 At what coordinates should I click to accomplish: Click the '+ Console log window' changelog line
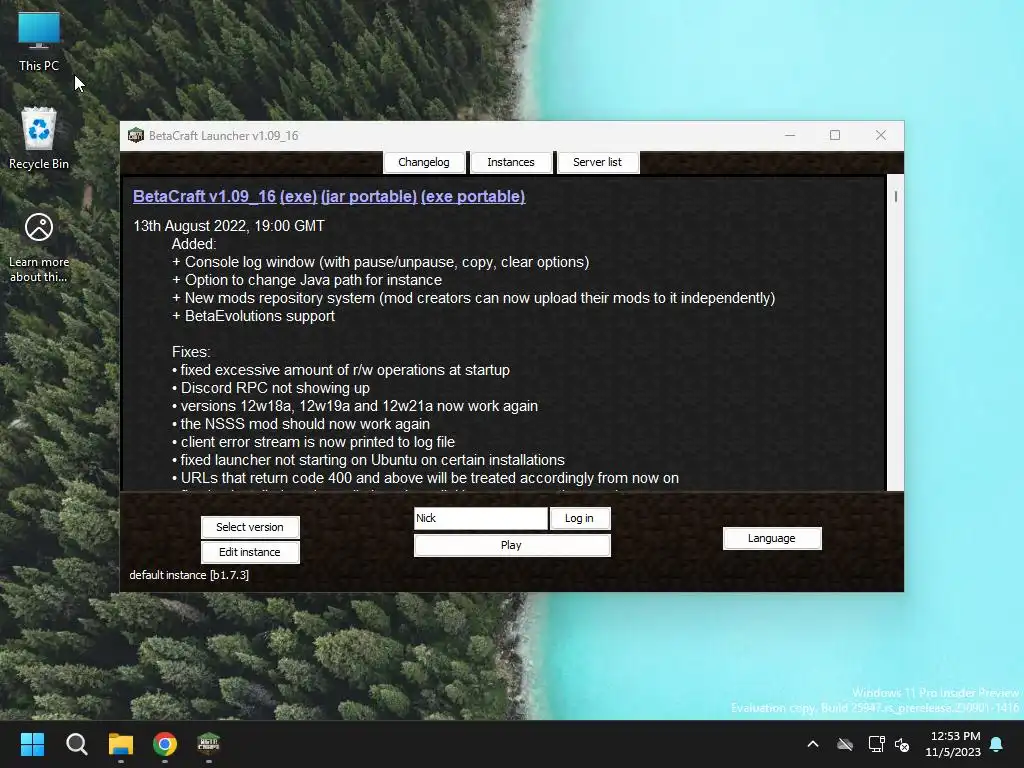[x=381, y=262]
